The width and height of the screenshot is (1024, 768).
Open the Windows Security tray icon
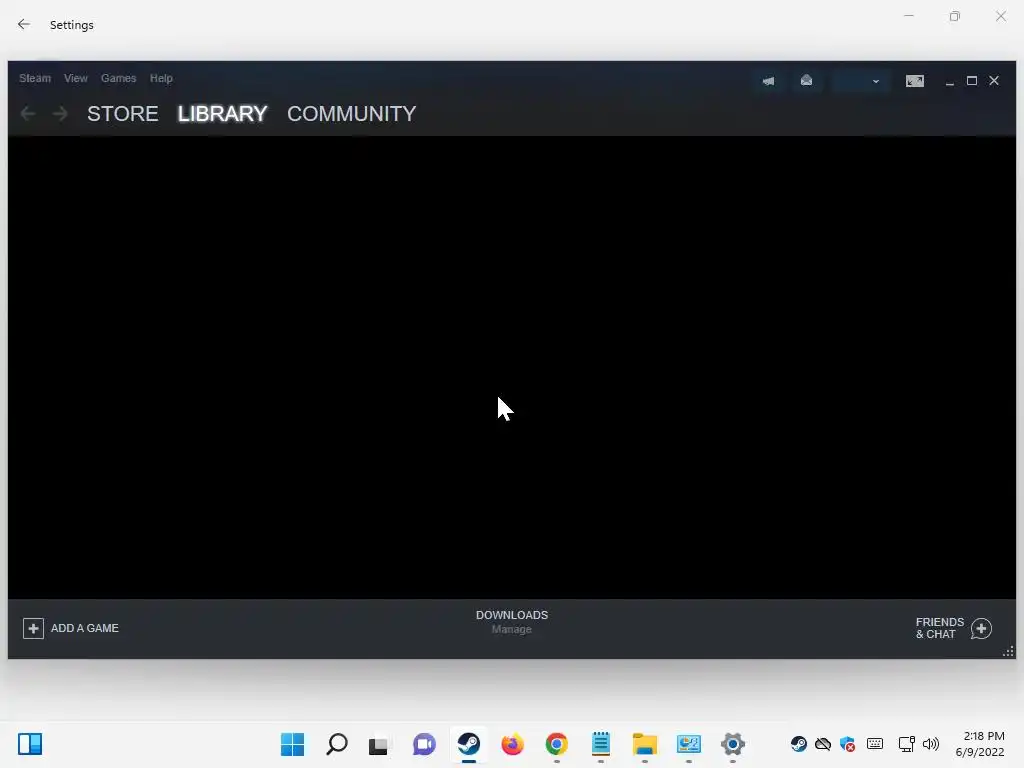click(x=848, y=744)
